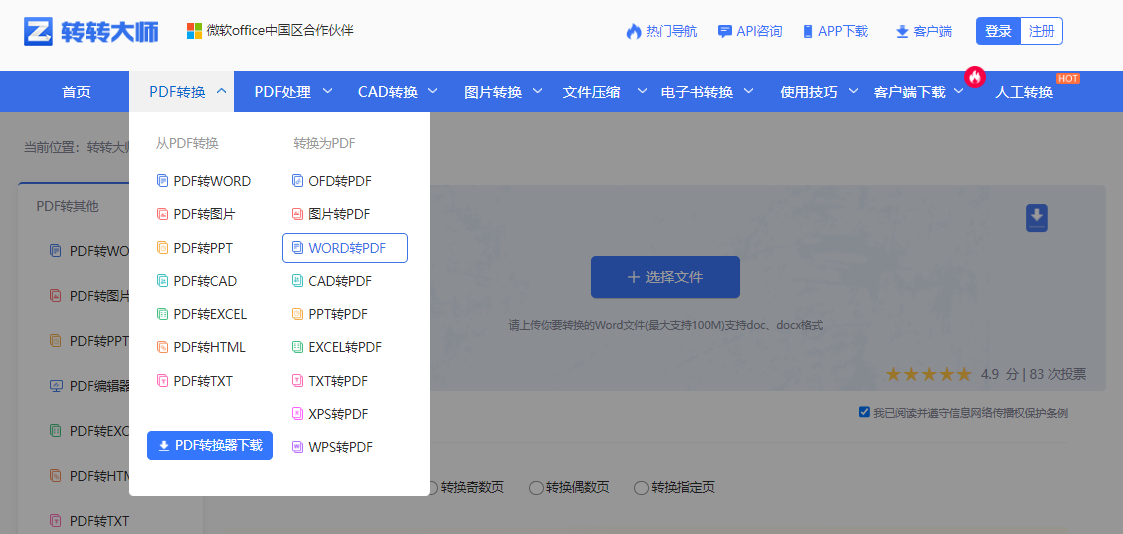Choose PDF转PPT text in the dropdown menu
The height and width of the screenshot is (534, 1123).
coord(203,248)
